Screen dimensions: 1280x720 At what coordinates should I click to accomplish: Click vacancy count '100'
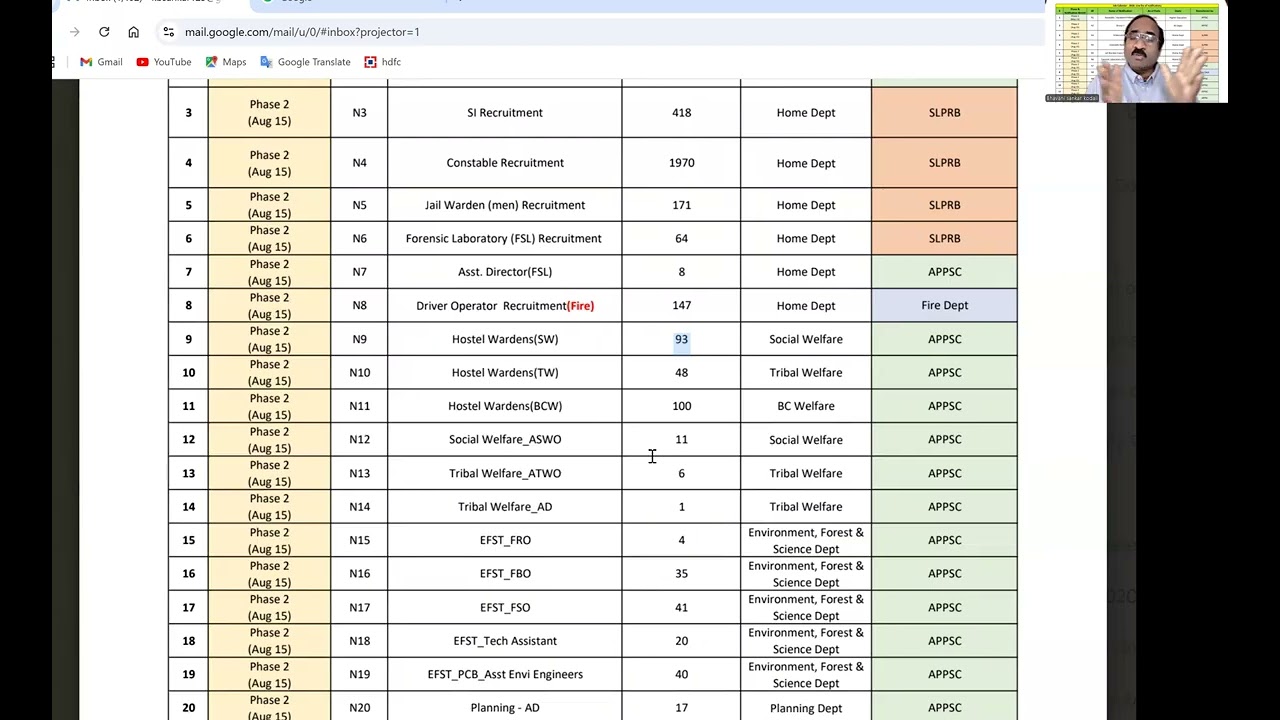(682, 406)
